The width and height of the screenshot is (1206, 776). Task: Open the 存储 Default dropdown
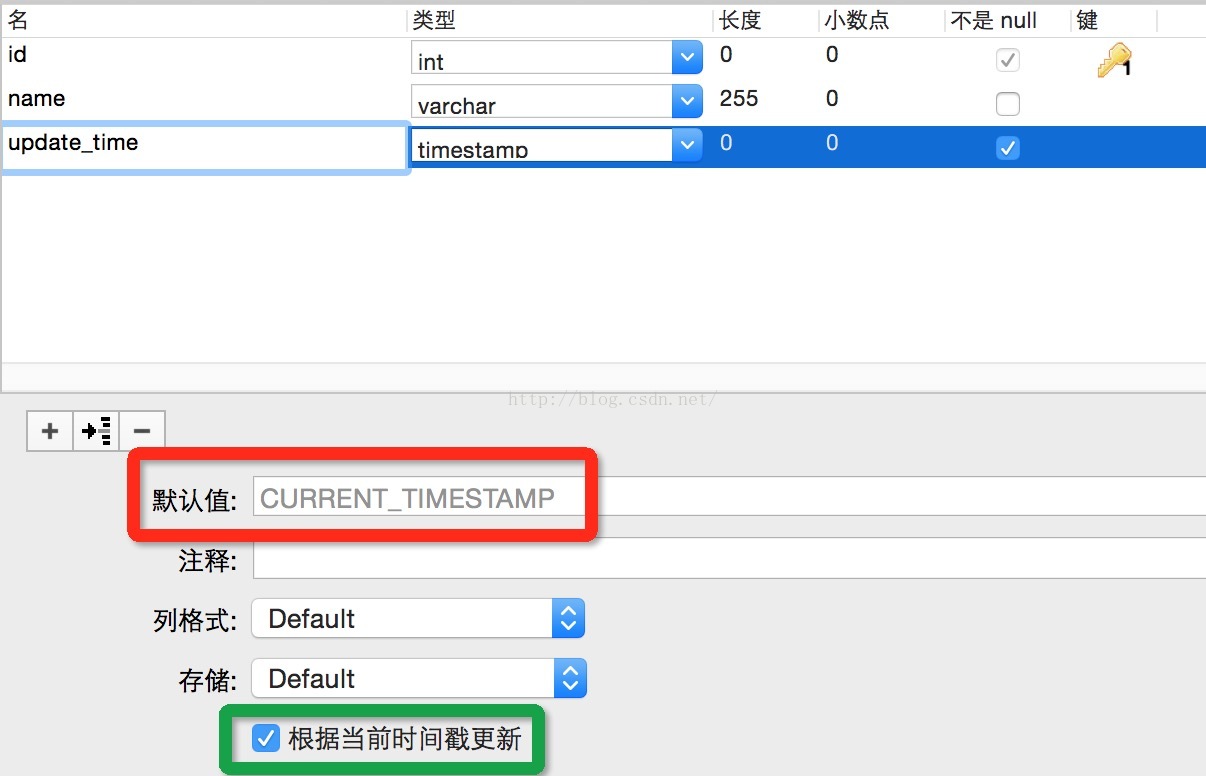pyautogui.click(x=418, y=679)
